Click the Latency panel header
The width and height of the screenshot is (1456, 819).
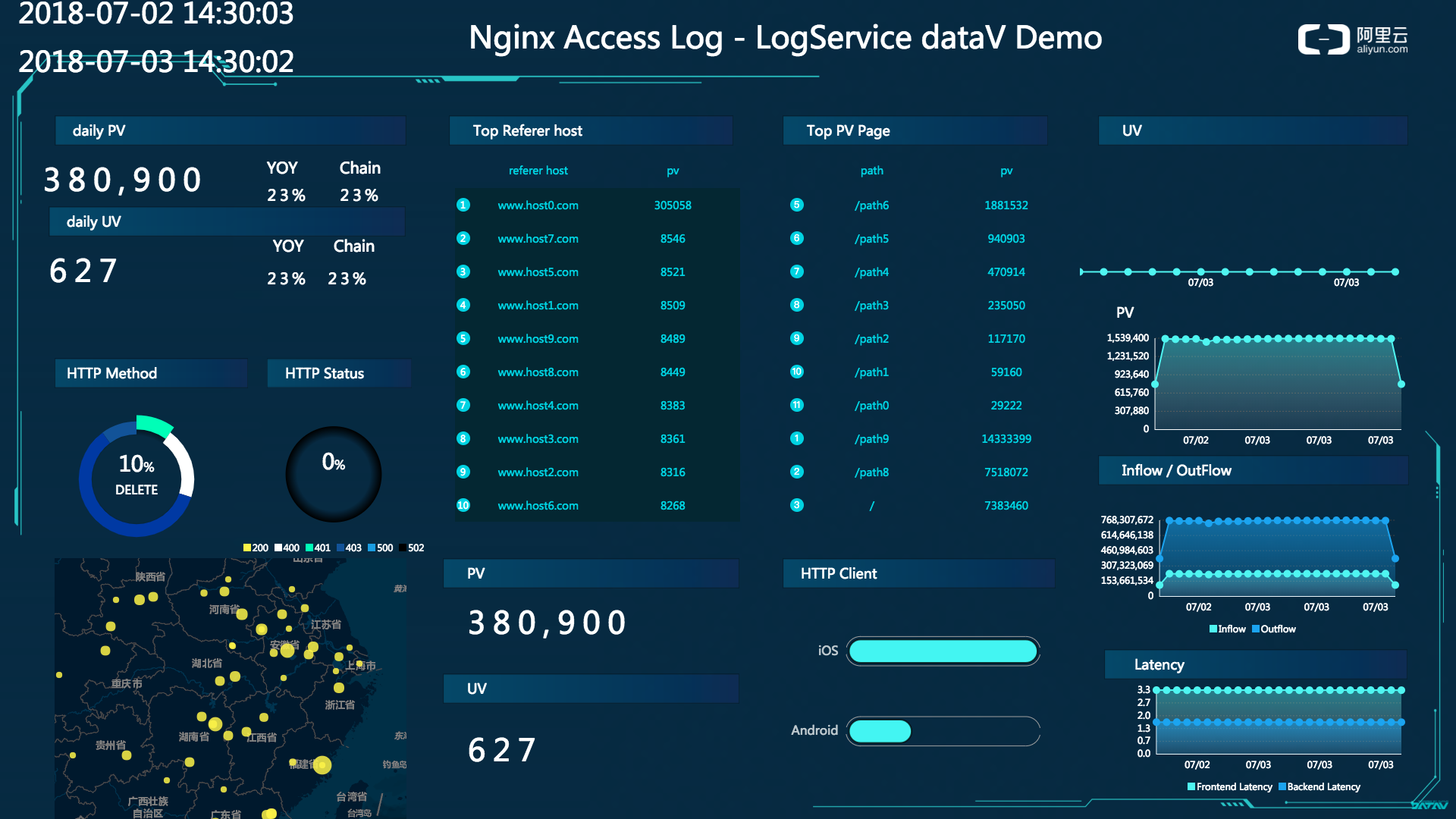[x=1256, y=664]
